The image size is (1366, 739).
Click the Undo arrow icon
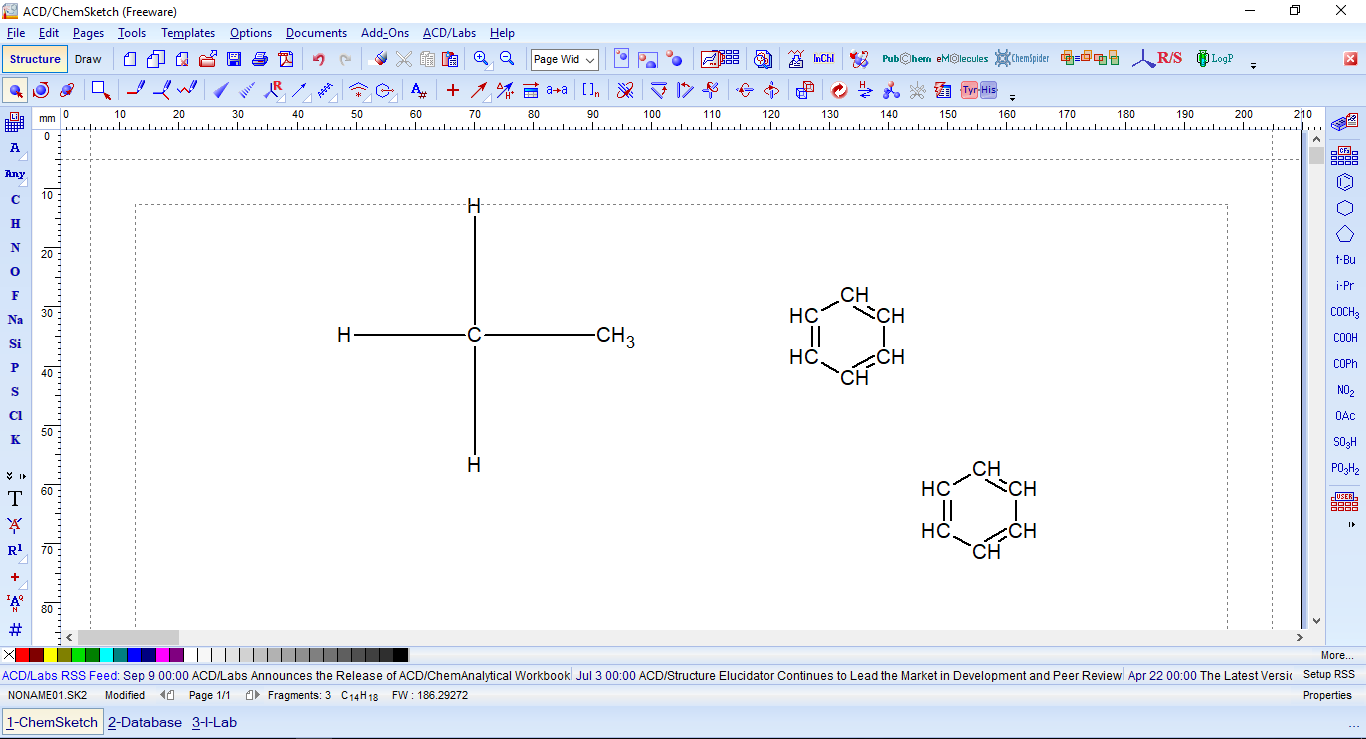point(319,59)
